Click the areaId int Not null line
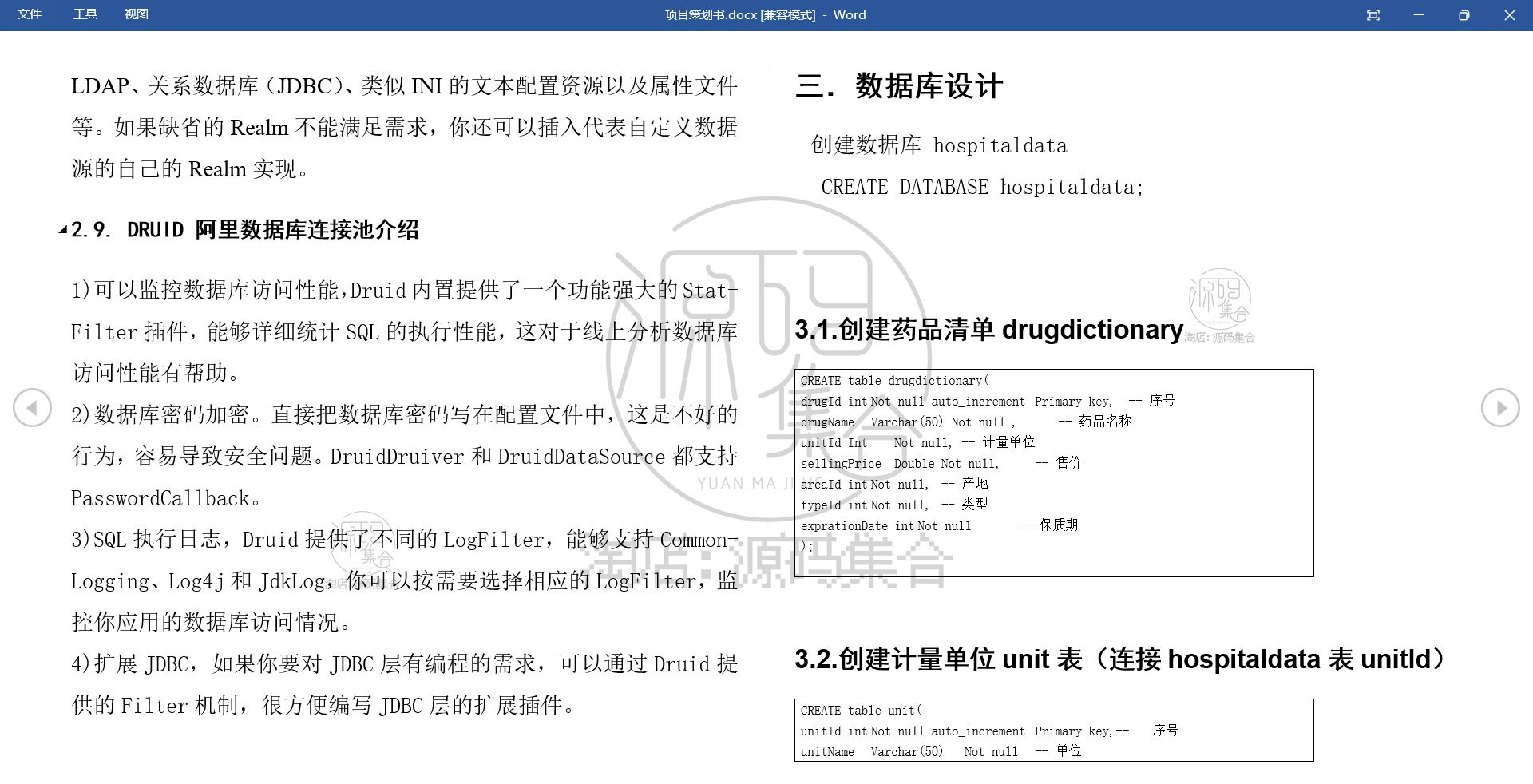Screen dimensions: 1533x784 894,484
